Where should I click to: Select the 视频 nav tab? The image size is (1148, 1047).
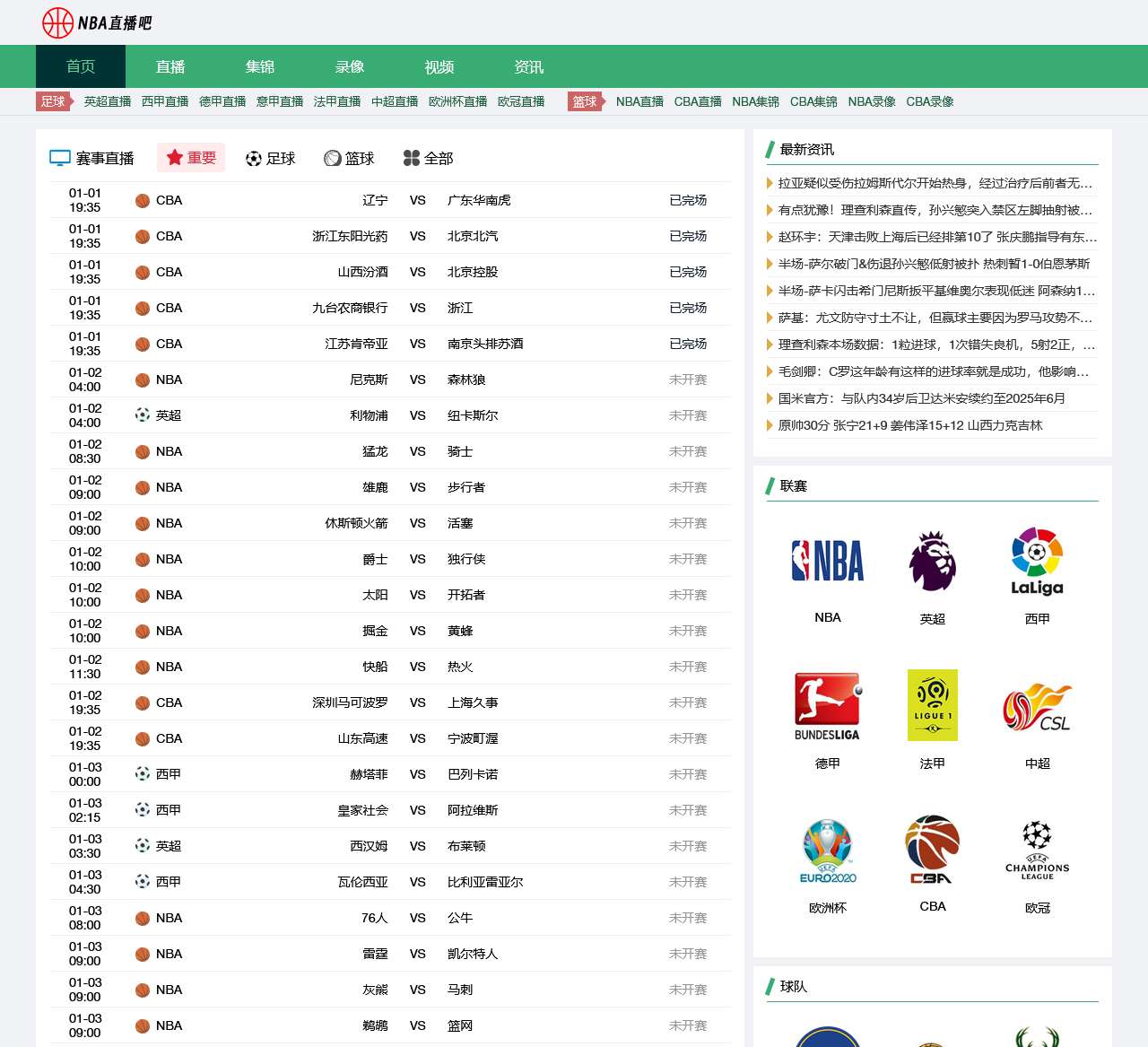[439, 66]
